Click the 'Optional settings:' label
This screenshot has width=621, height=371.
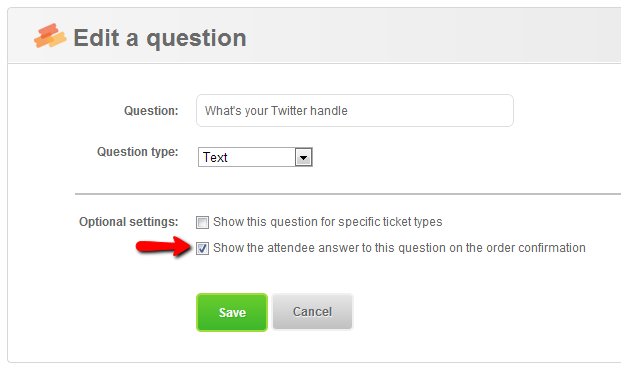tap(129, 222)
